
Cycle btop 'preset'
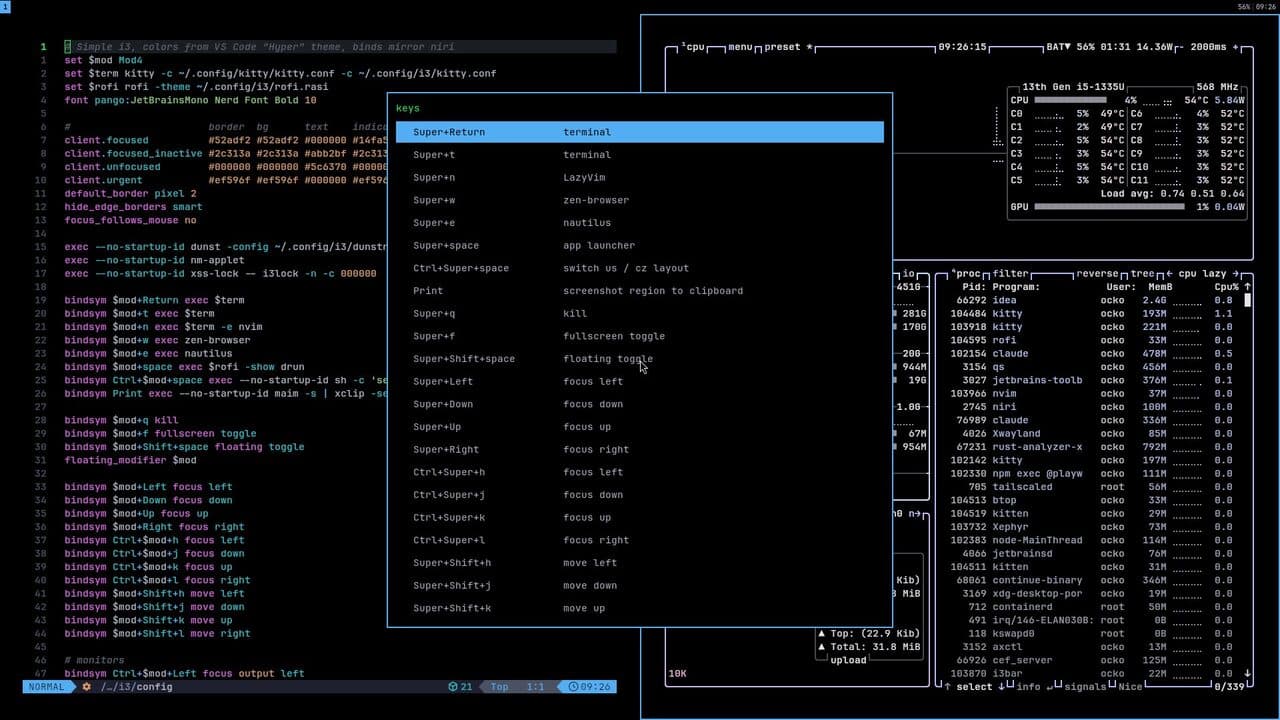[782, 47]
